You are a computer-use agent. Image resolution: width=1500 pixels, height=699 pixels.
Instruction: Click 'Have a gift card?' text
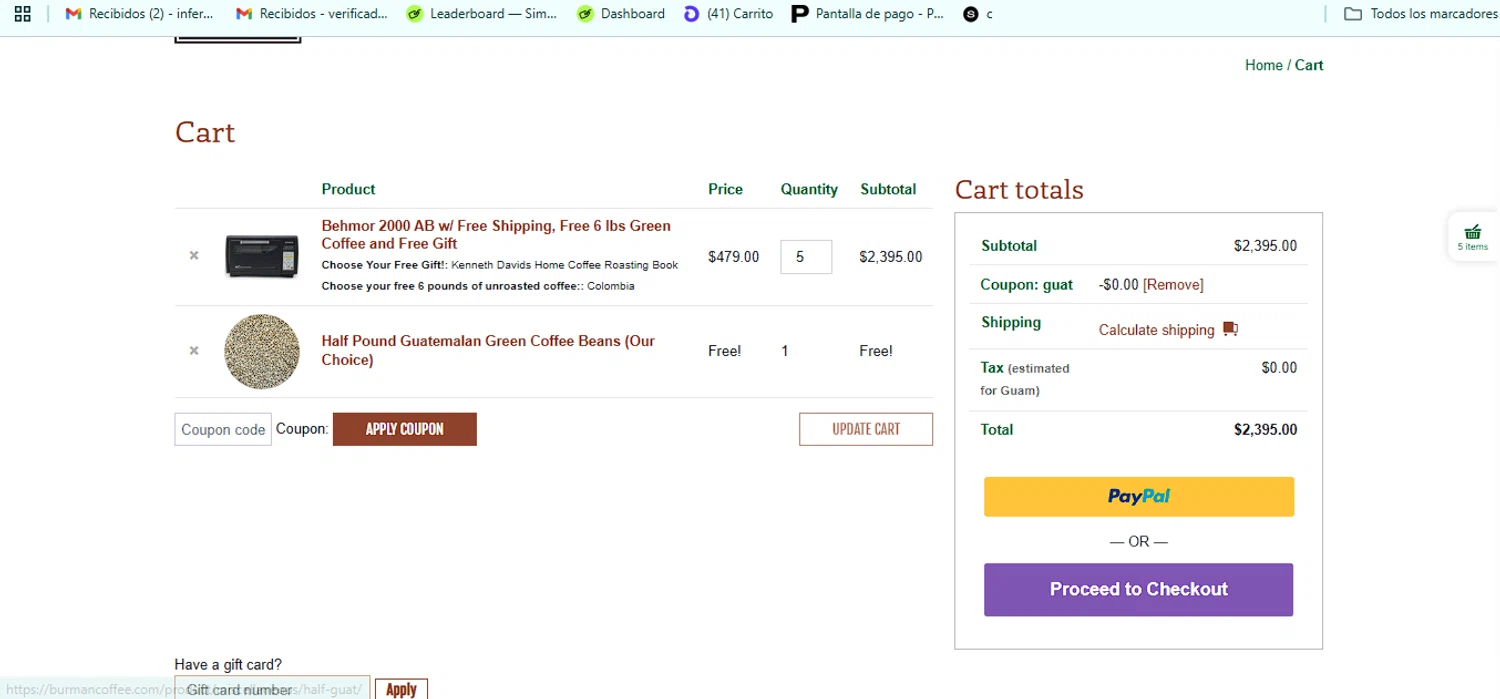point(228,664)
